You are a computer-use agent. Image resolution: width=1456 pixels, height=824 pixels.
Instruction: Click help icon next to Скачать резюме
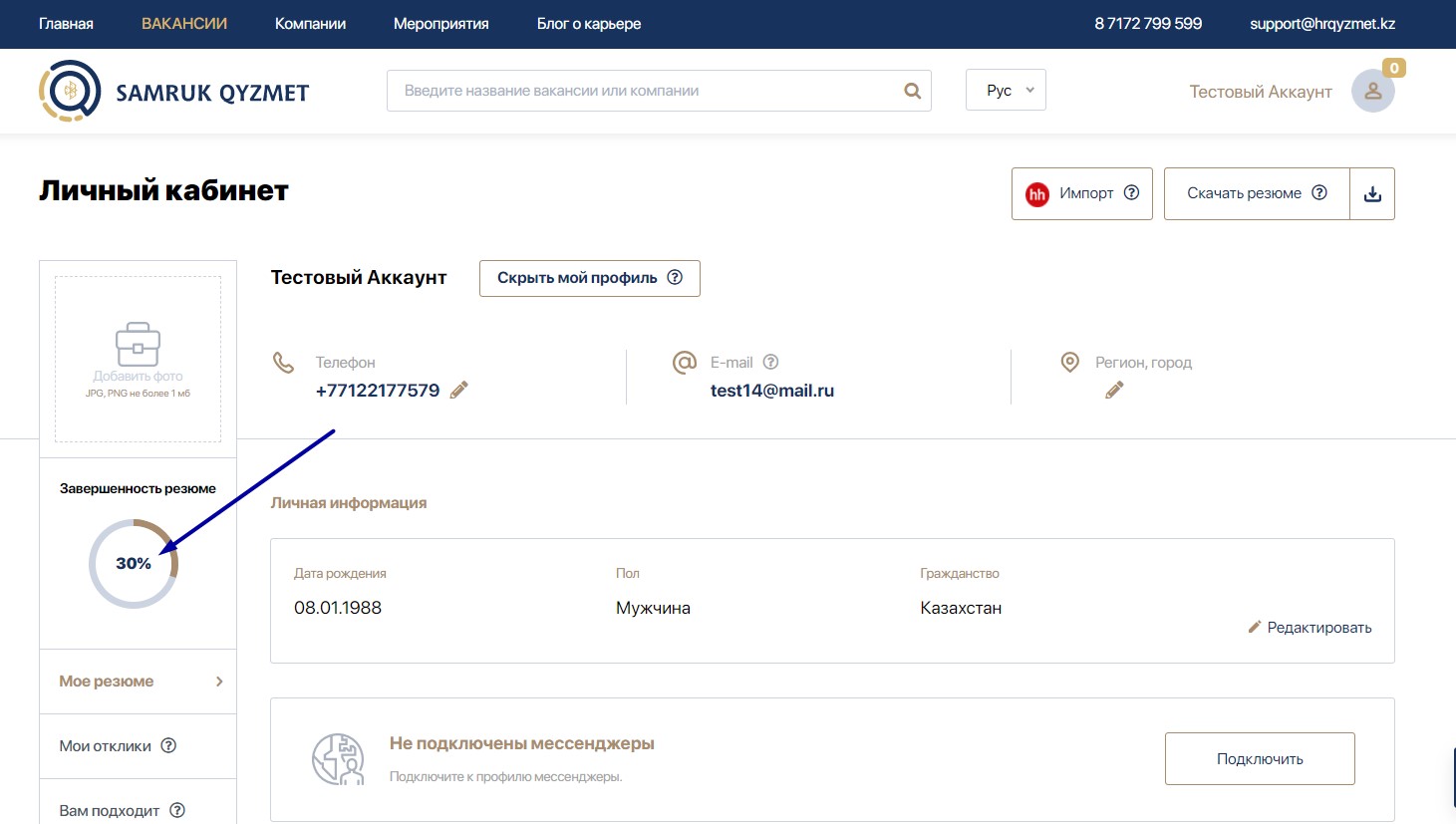click(x=1319, y=193)
